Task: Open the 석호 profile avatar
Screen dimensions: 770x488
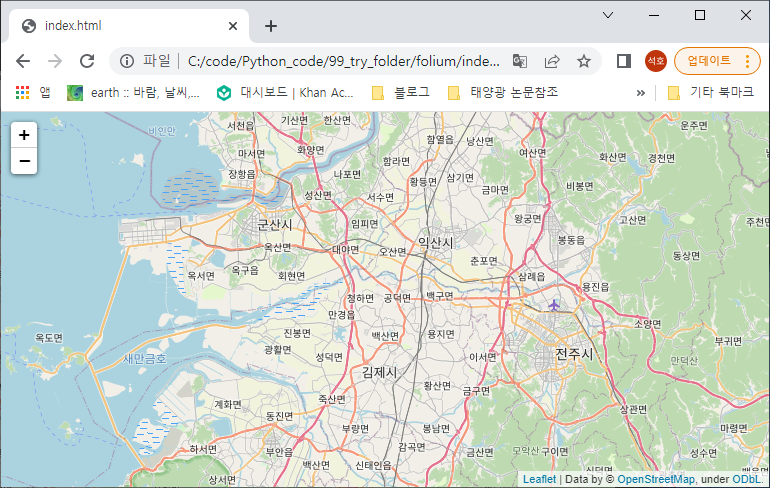Action: point(656,61)
